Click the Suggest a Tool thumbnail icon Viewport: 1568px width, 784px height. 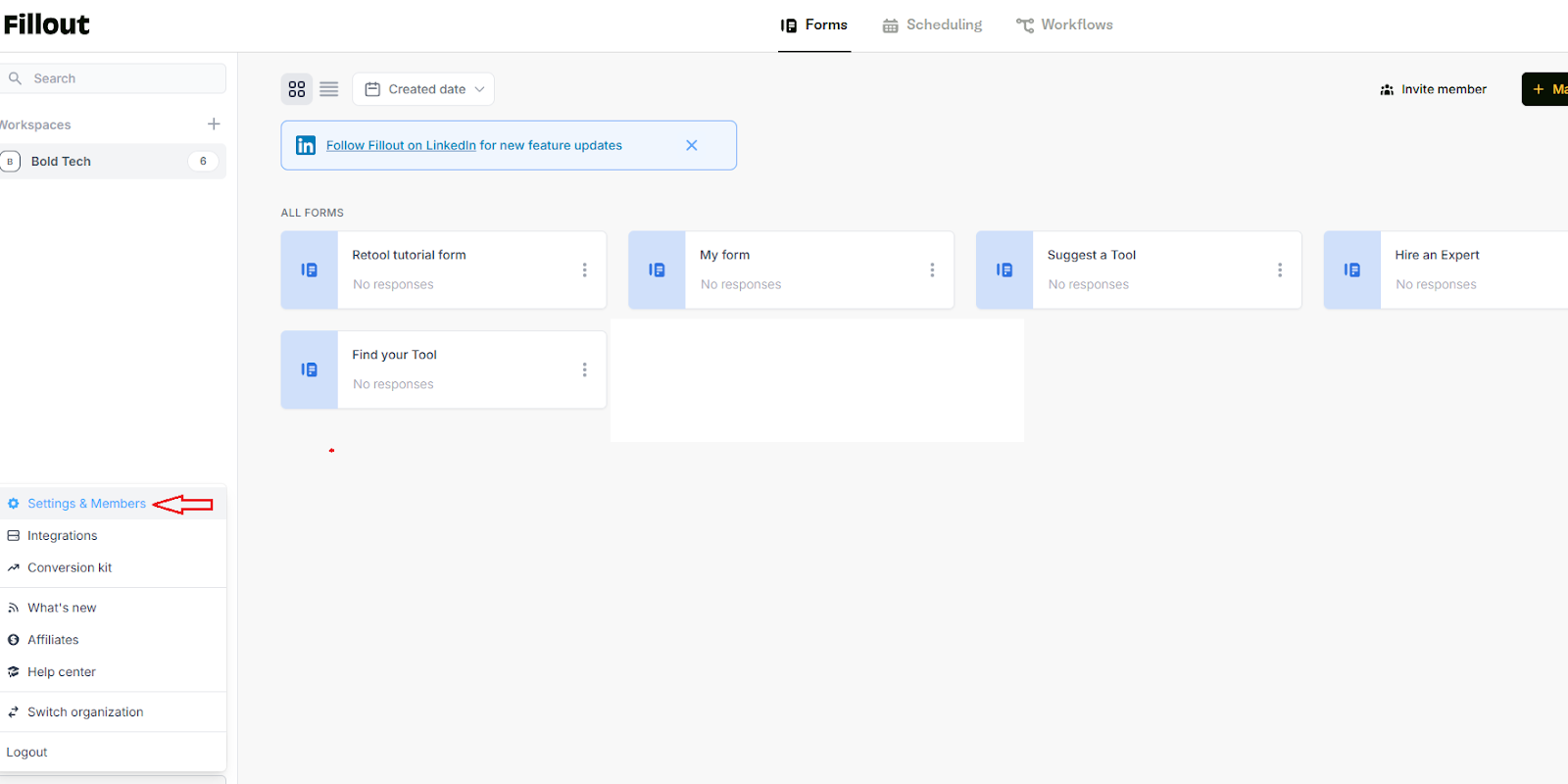[x=1004, y=270]
